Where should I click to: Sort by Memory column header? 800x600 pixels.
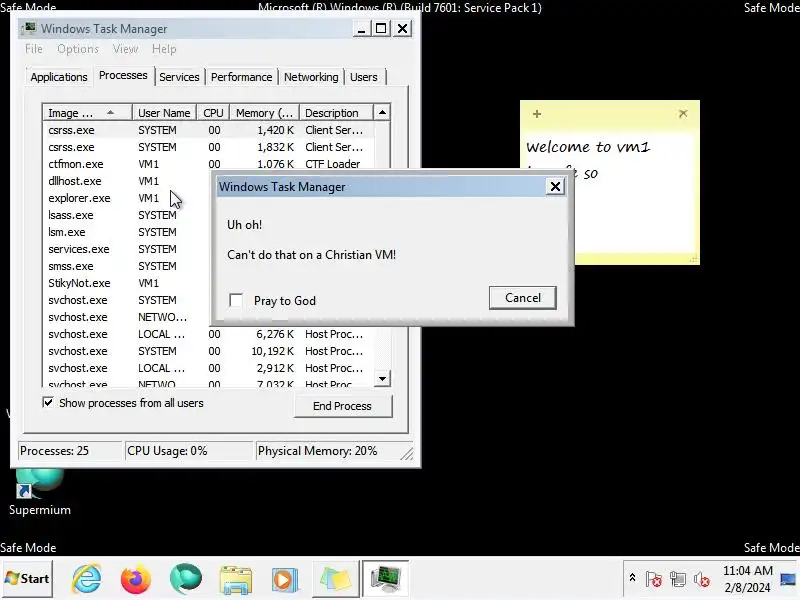coord(264,113)
